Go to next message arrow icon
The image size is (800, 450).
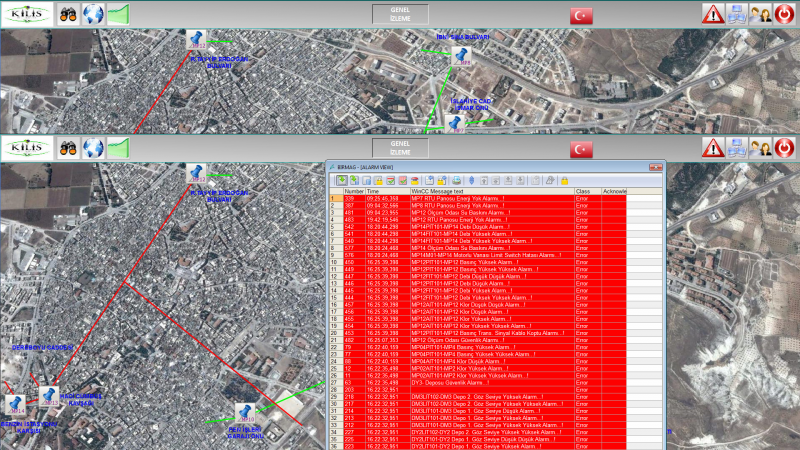pos(508,181)
